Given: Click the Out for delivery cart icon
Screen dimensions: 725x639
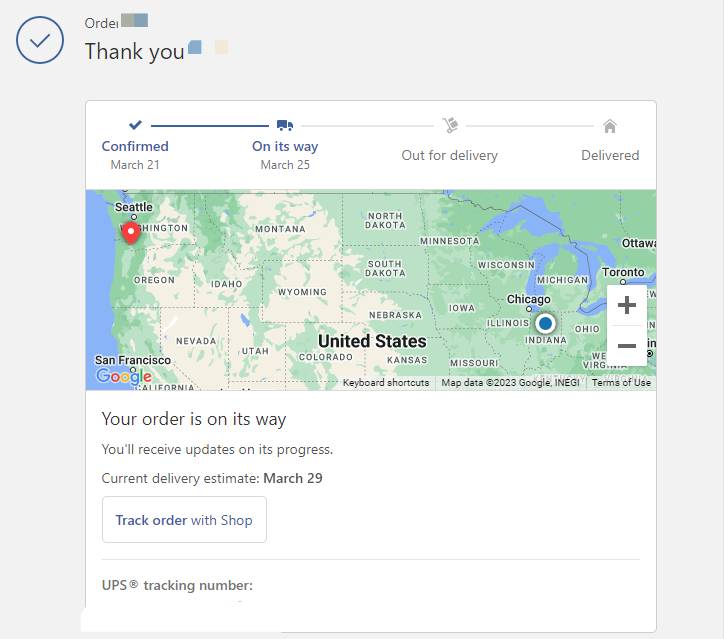Looking at the screenshot, I should pos(450,125).
